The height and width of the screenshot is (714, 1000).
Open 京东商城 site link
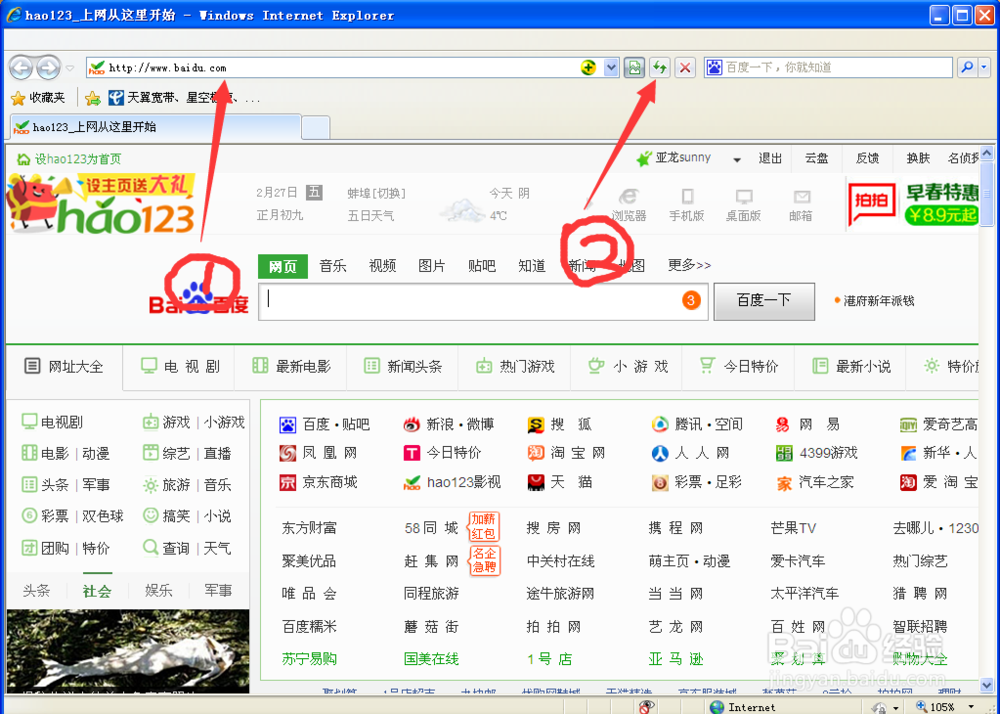[x=318, y=483]
